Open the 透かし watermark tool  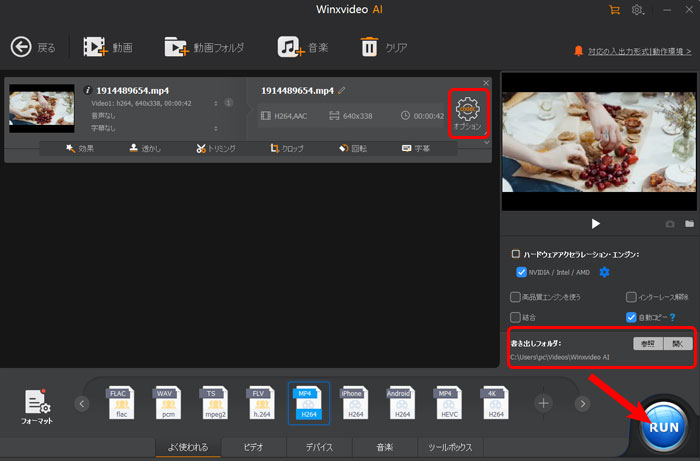pyautogui.click(x=145, y=148)
